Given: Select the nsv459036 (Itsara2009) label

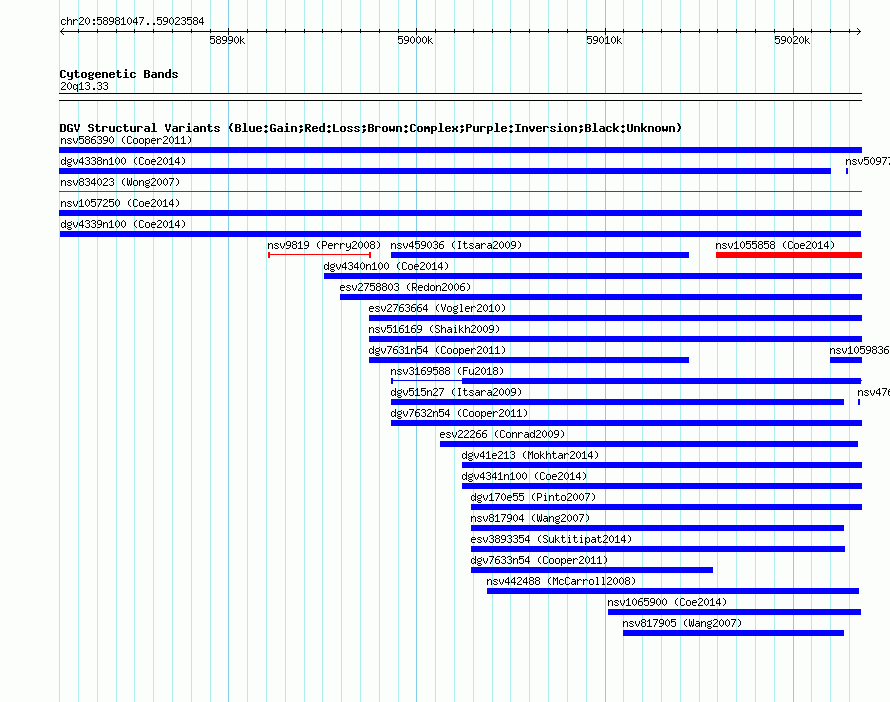Looking at the screenshot, I should point(456,245).
